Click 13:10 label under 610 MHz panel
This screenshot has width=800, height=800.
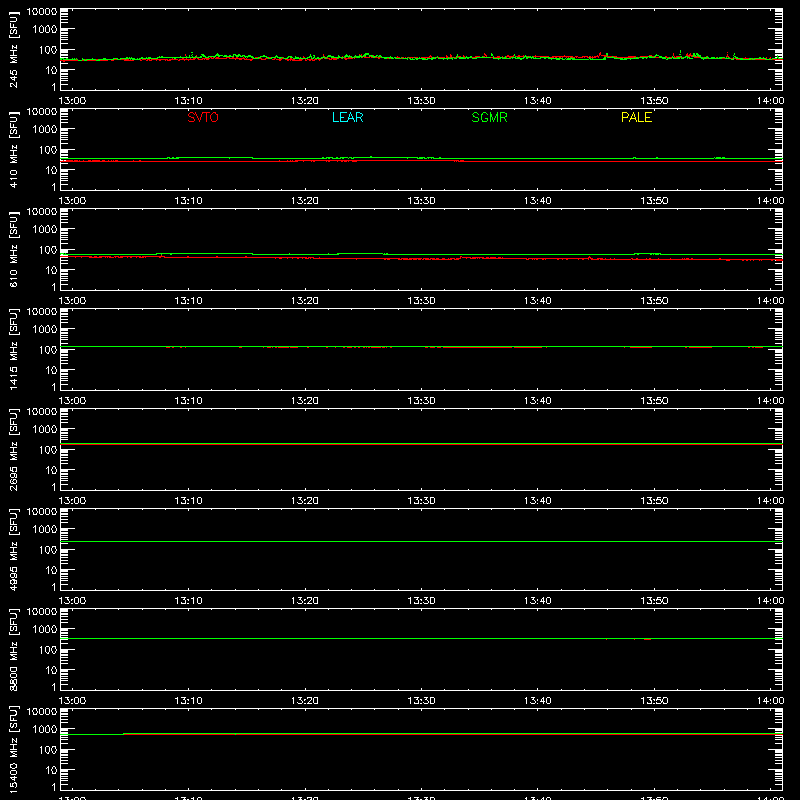pyautogui.click(x=189, y=301)
